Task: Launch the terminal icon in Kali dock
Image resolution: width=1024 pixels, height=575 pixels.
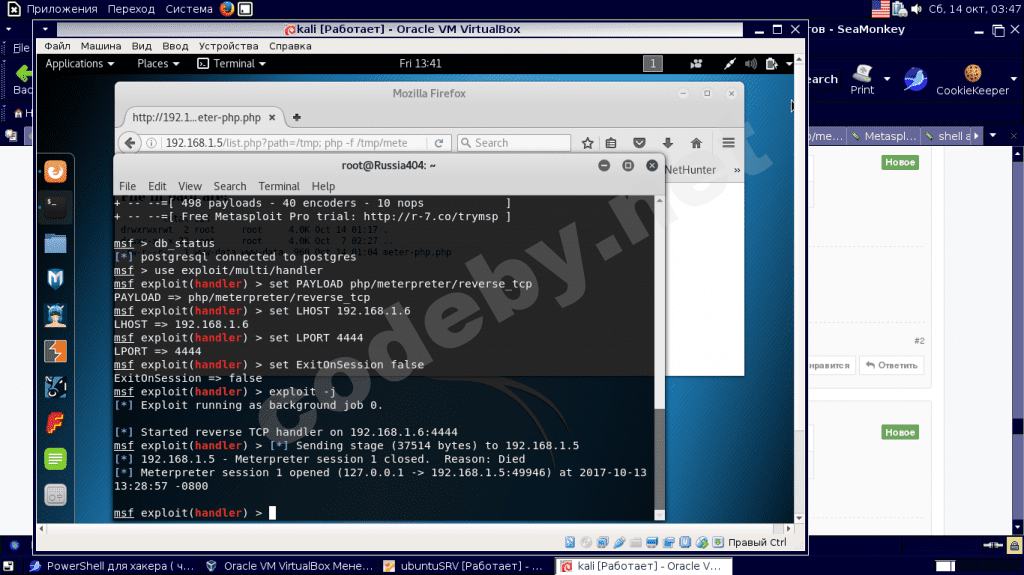Action: pos(56,206)
